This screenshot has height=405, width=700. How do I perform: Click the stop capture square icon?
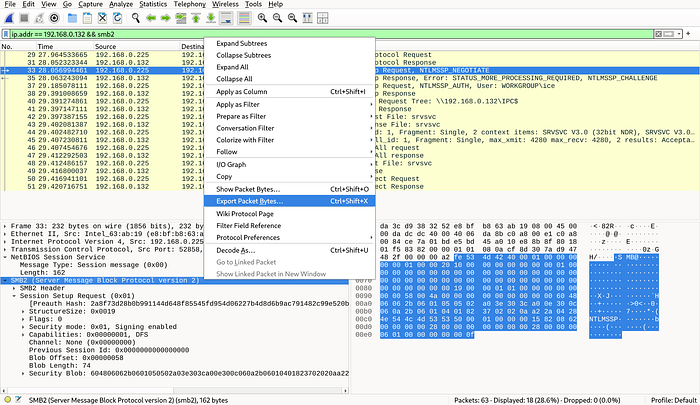(24, 19)
